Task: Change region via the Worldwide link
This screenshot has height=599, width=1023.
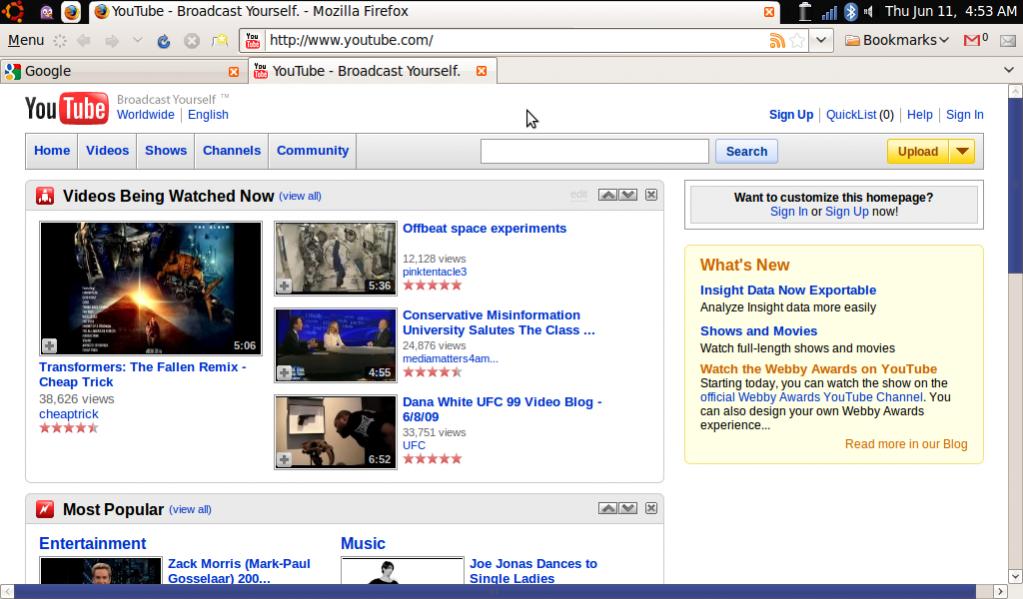Action: pyautogui.click(x=145, y=115)
